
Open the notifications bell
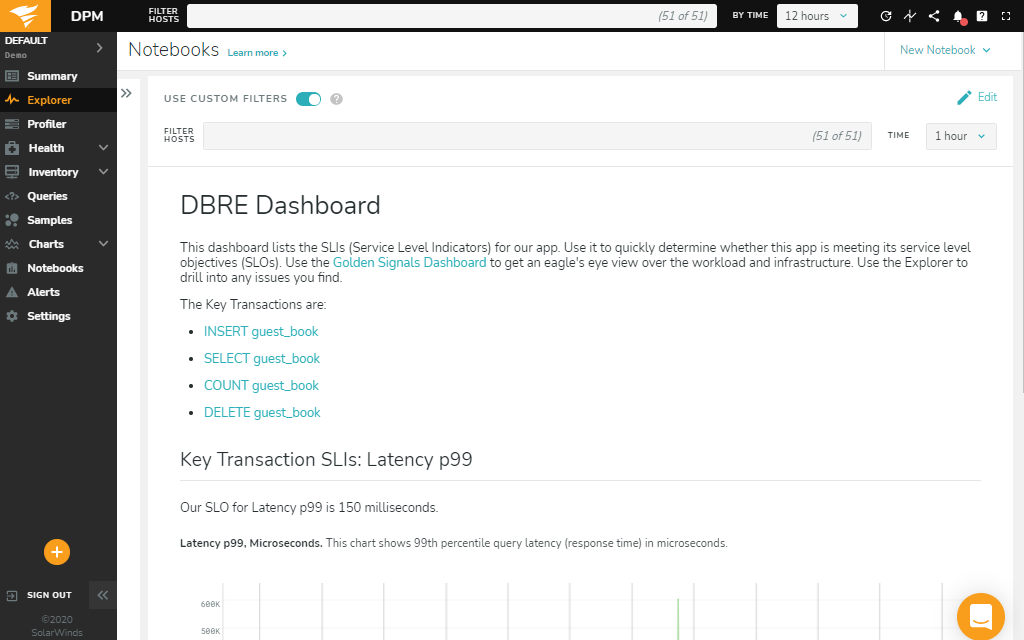pos(958,16)
